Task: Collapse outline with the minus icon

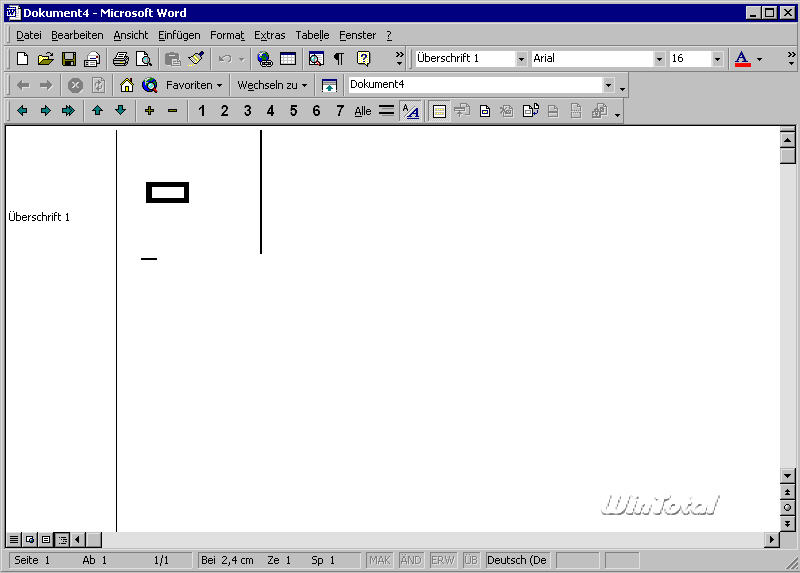Action: click(x=172, y=110)
